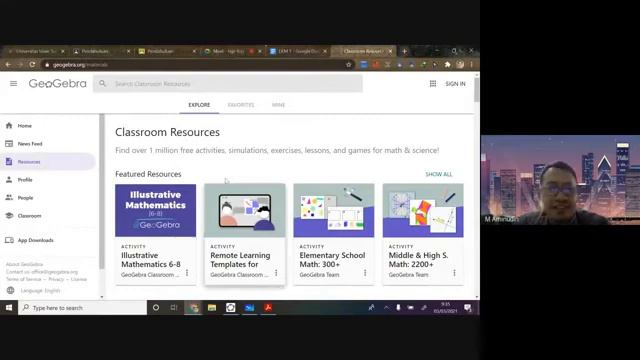Click the Terms of Service link
The image size is (640, 360).
tap(23, 279)
